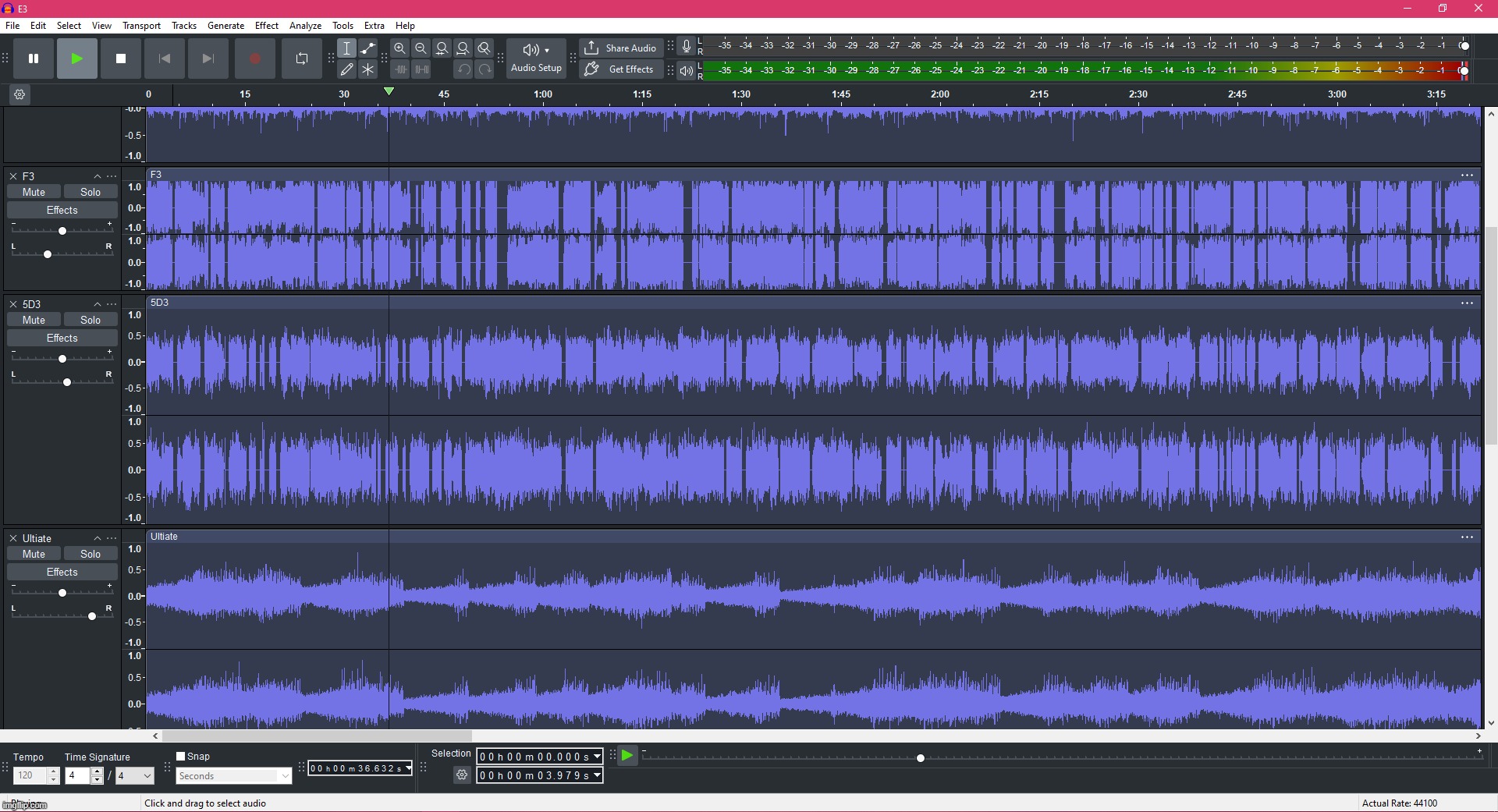Open Effects for the Ultiate track
The image size is (1498, 812).
click(62, 572)
